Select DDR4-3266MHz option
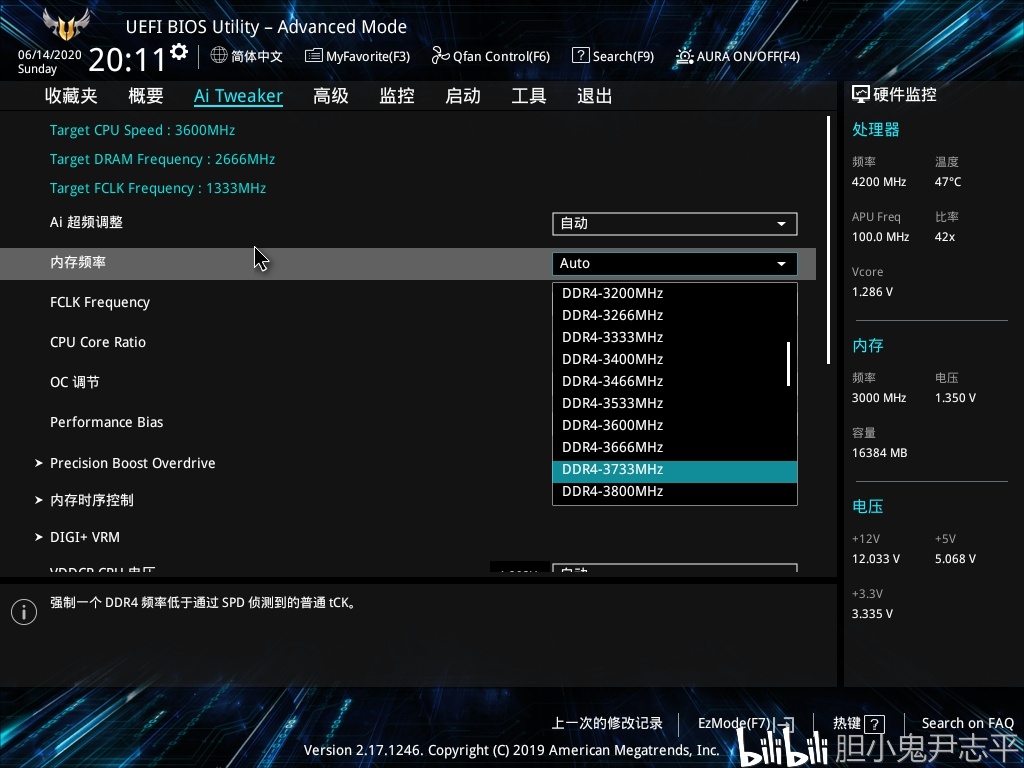The width and height of the screenshot is (1024, 768). 675,315
